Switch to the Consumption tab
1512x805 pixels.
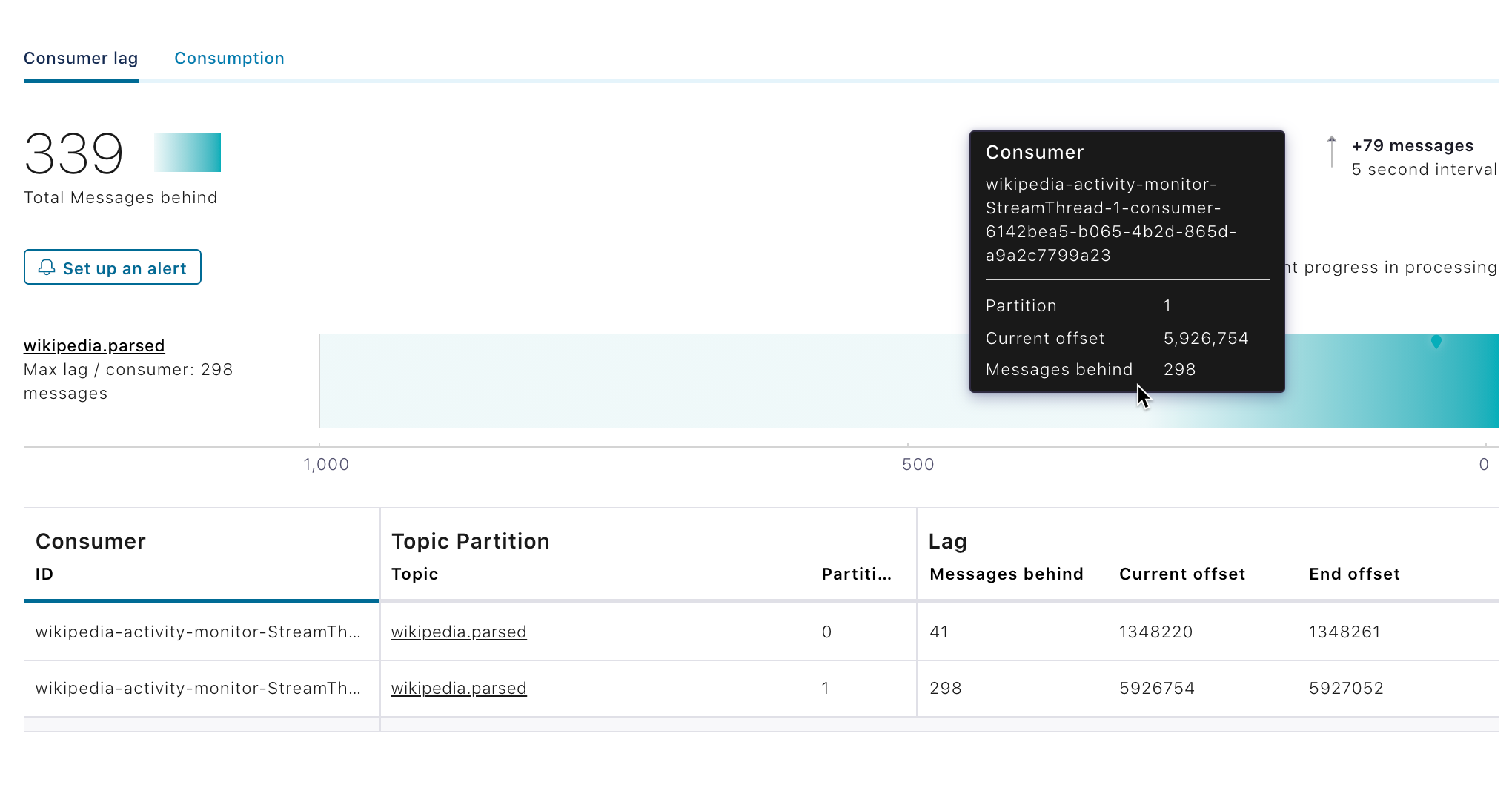[229, 58]
